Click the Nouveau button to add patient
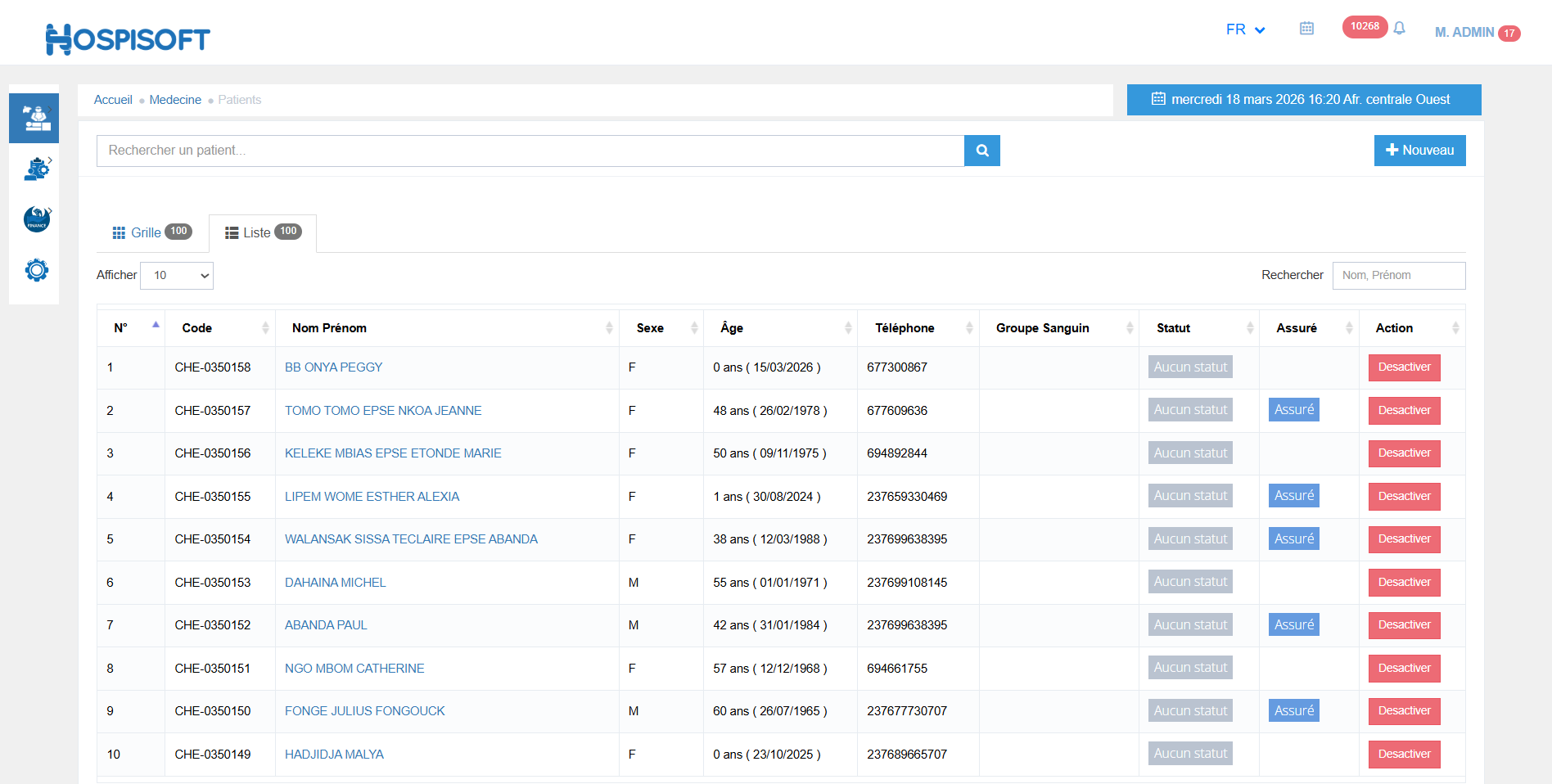The image size is (1552, 784). (1419, 151)
